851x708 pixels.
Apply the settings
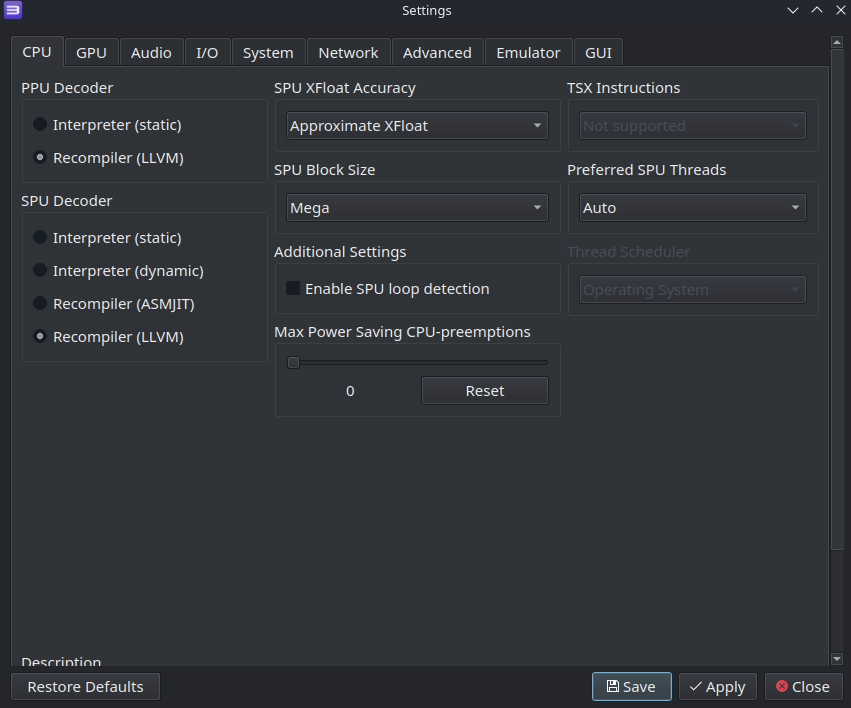(717, 687)
